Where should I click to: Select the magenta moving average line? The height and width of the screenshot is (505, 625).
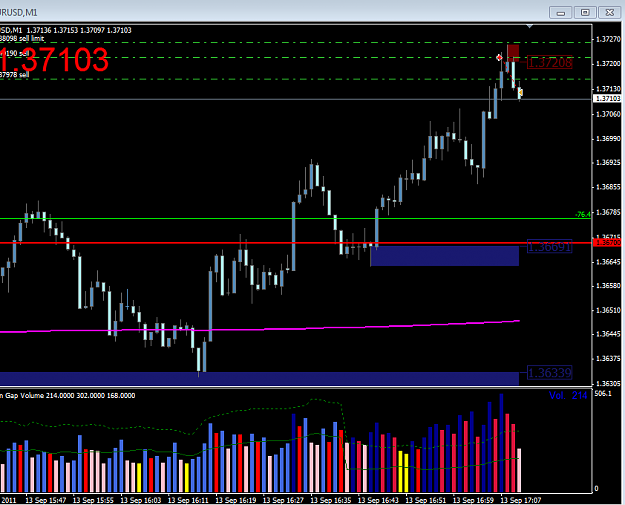259,329
